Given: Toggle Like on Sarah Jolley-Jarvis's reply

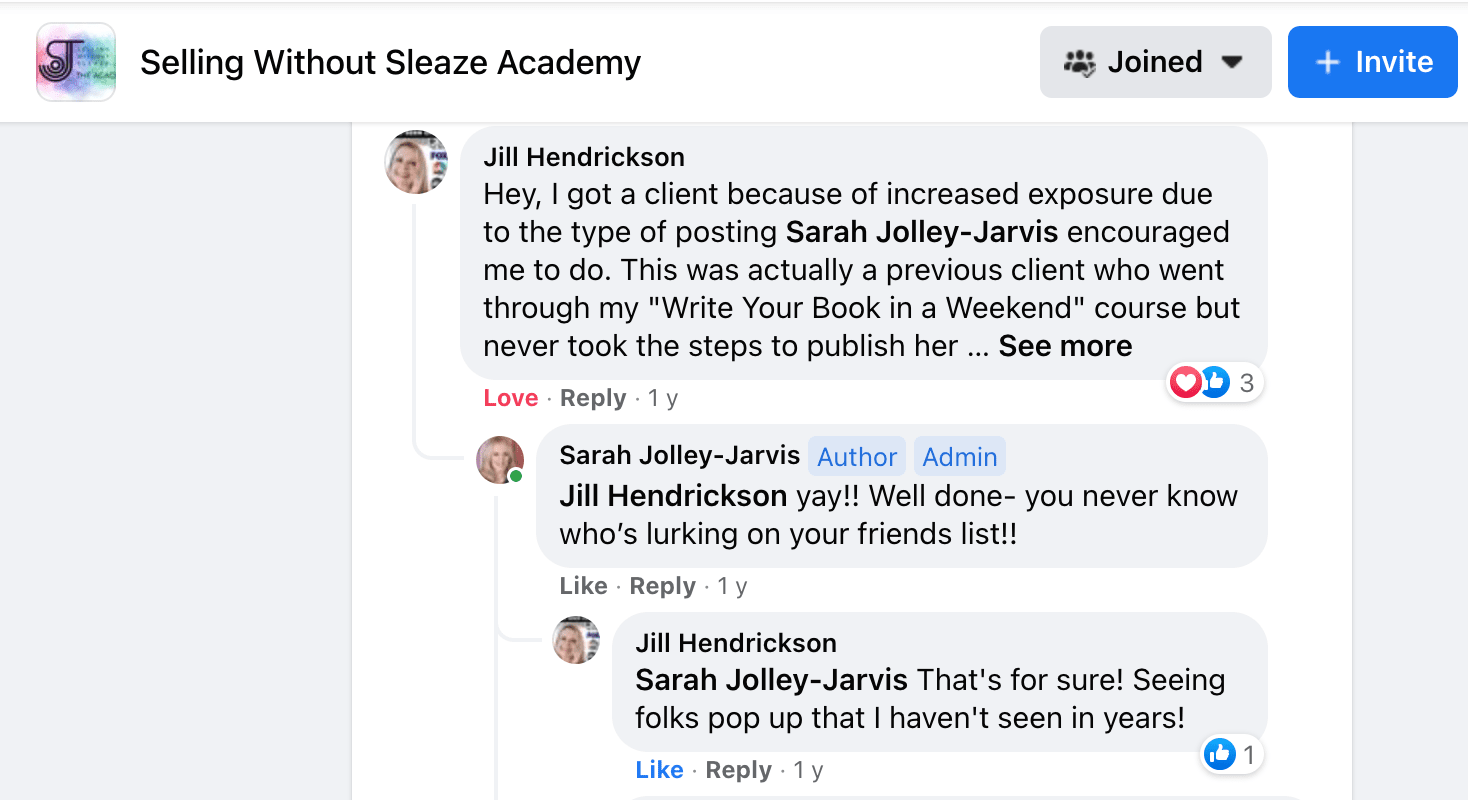Looking at the screenshot, I should pyautogui.click(x=583, y=586).
